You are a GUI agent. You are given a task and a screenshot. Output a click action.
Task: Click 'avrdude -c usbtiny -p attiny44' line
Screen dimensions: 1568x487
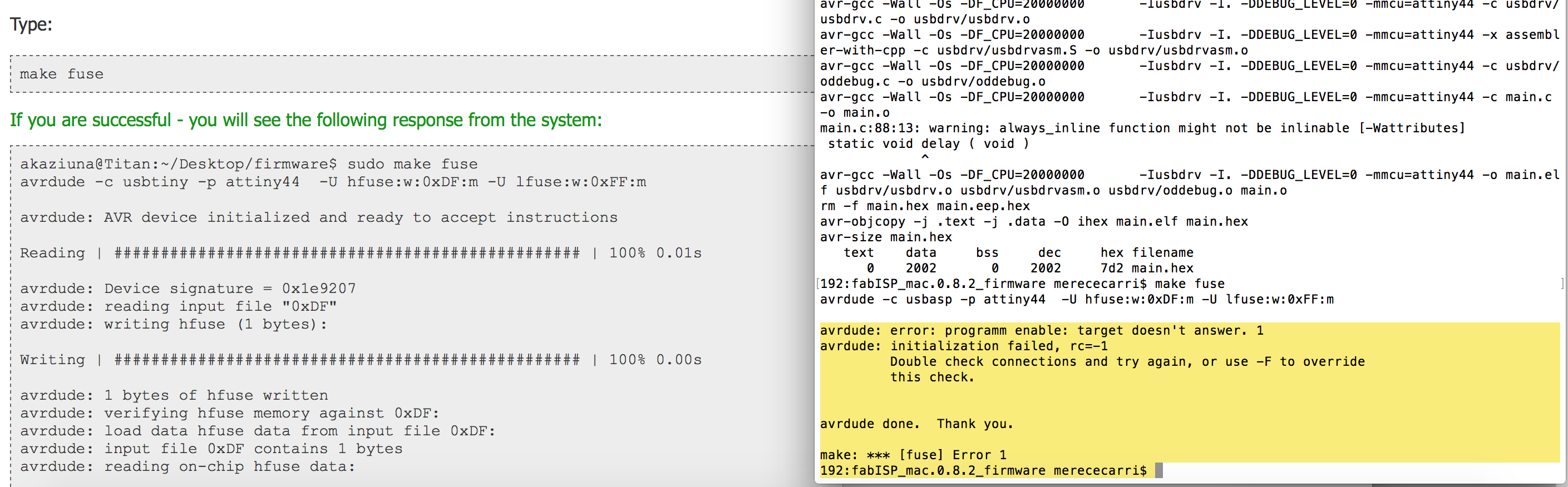(333, 182)
